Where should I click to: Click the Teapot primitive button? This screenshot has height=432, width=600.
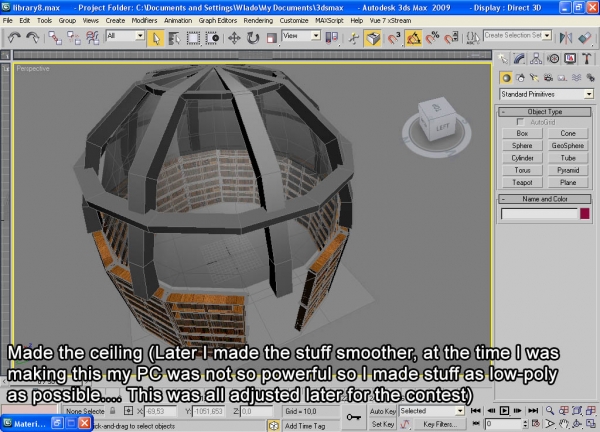tap(522, 182)
